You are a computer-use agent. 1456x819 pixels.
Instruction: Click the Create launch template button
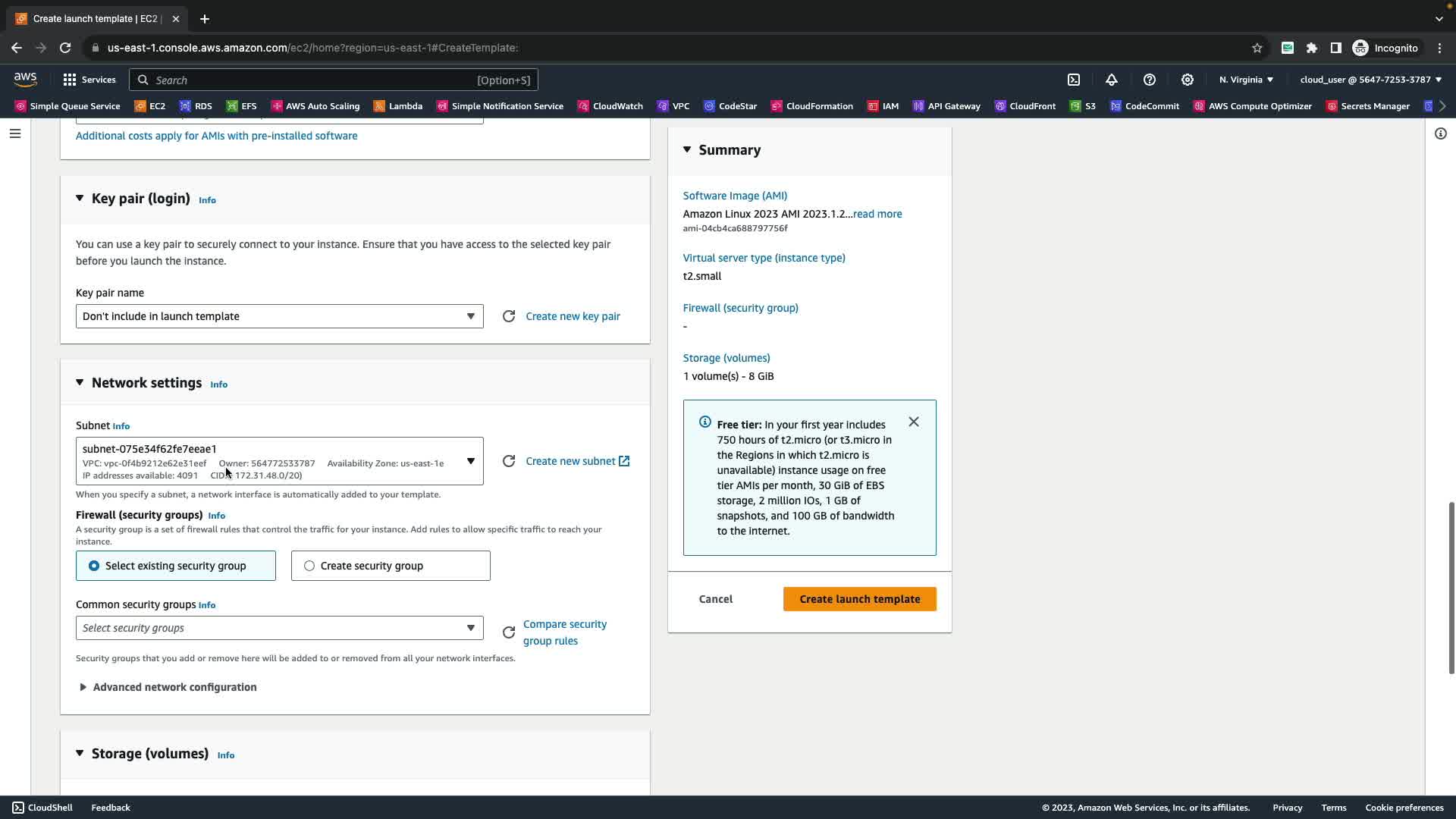point(859,599)
